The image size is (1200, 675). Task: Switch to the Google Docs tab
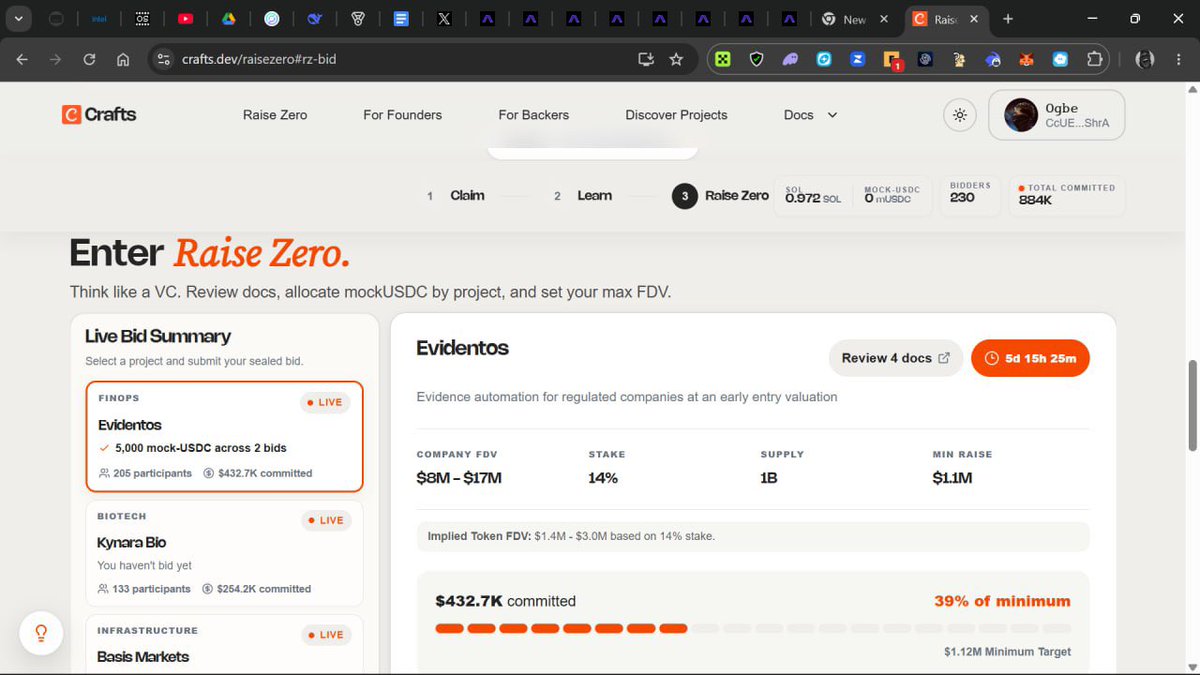tap(401, 18)
